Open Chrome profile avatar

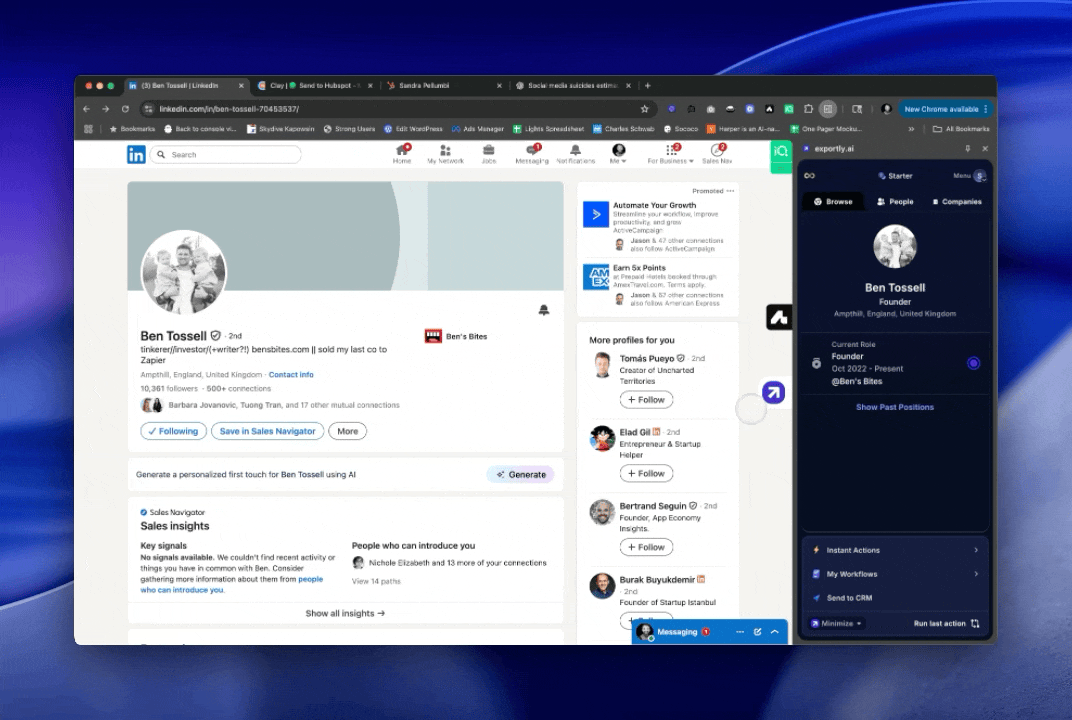887,109
